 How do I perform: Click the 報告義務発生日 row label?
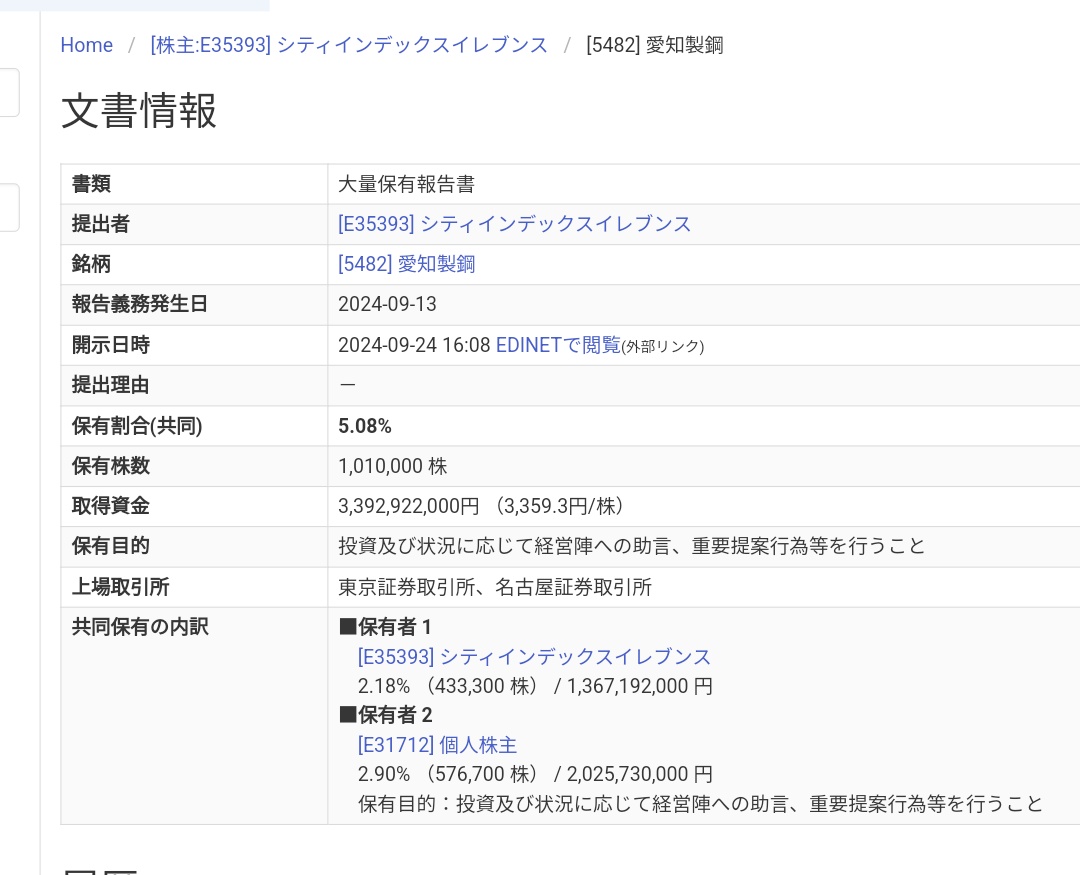pyautogui.click(x=140, y=304)
